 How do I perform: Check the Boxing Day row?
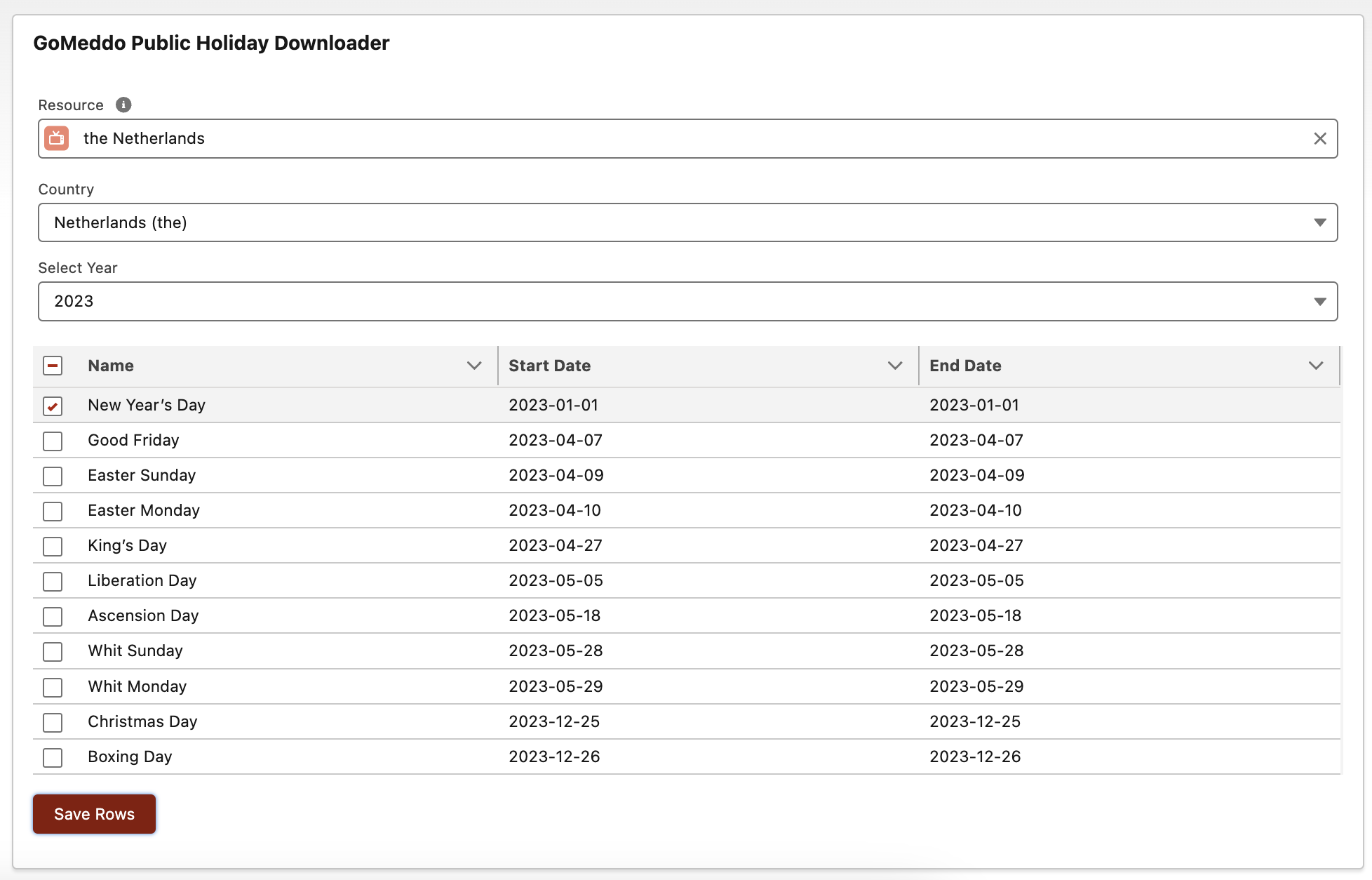[x=53, y=757]
